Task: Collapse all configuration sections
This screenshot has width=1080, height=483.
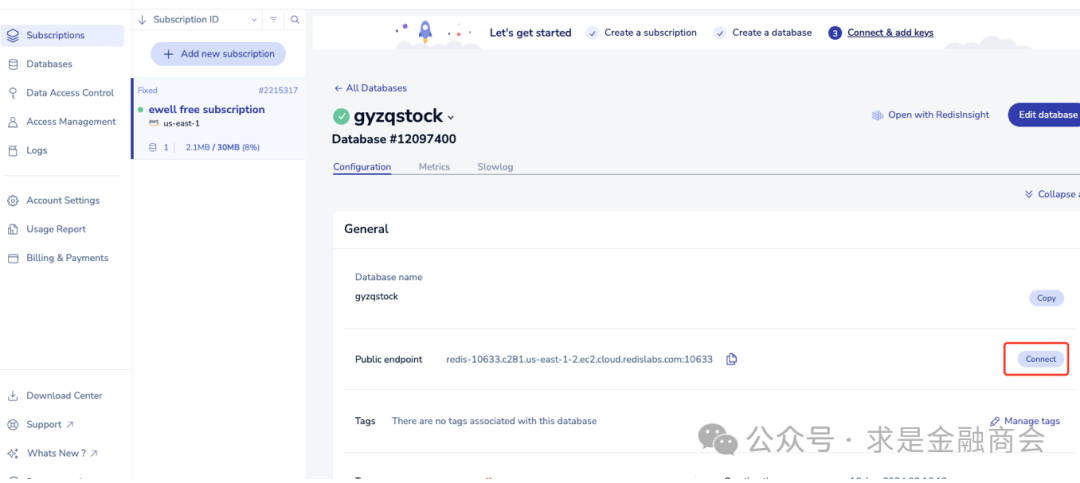Action: pos(1052,194)
